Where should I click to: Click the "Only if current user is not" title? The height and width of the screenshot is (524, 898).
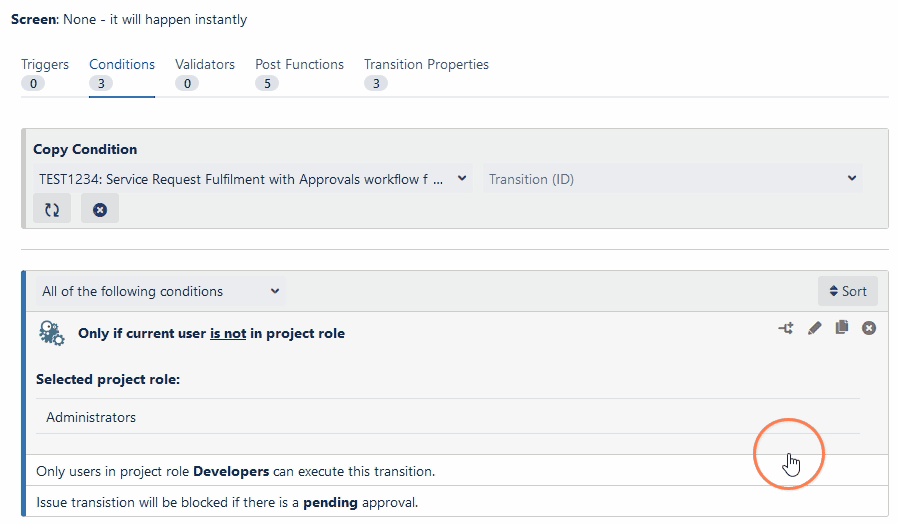coord(211,334)
